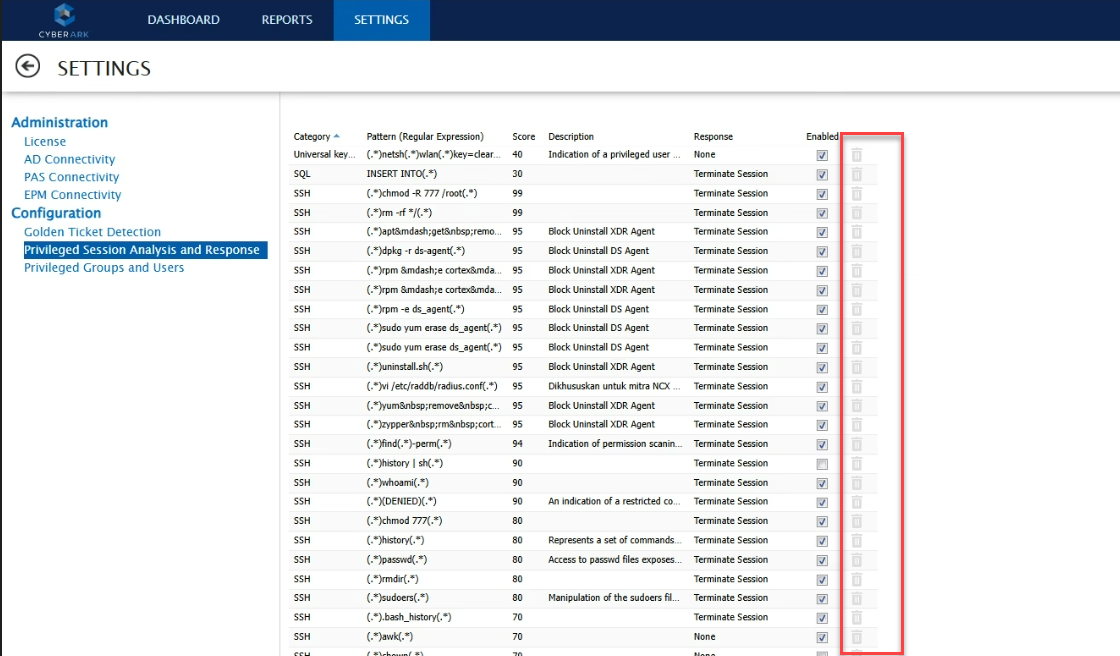Viewport: 1120px width, 656px height.
Task: Trash the awk rule
Action: tap(856, 637)
